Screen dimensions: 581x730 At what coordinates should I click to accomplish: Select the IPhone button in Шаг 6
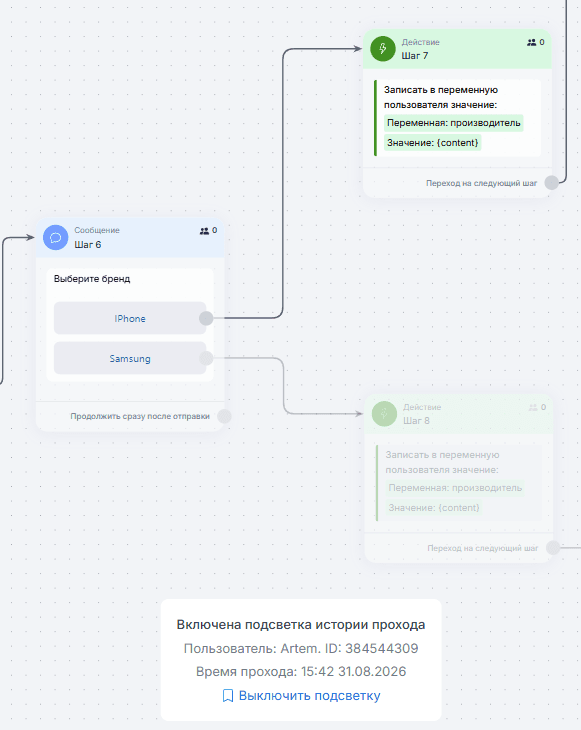[130, 318]
